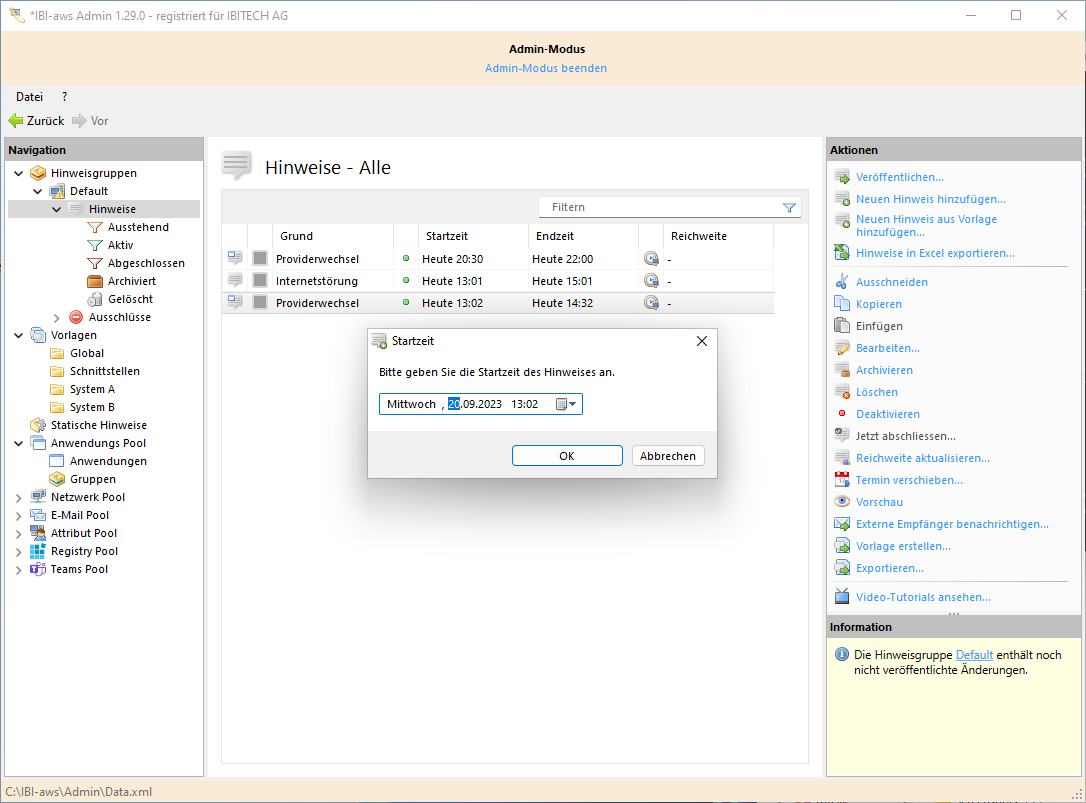This screenshot has height=803, width=1086.
Task: Click the Ausschneiden scissors icon
Action: pyautogui.click(x=842, y=282)
